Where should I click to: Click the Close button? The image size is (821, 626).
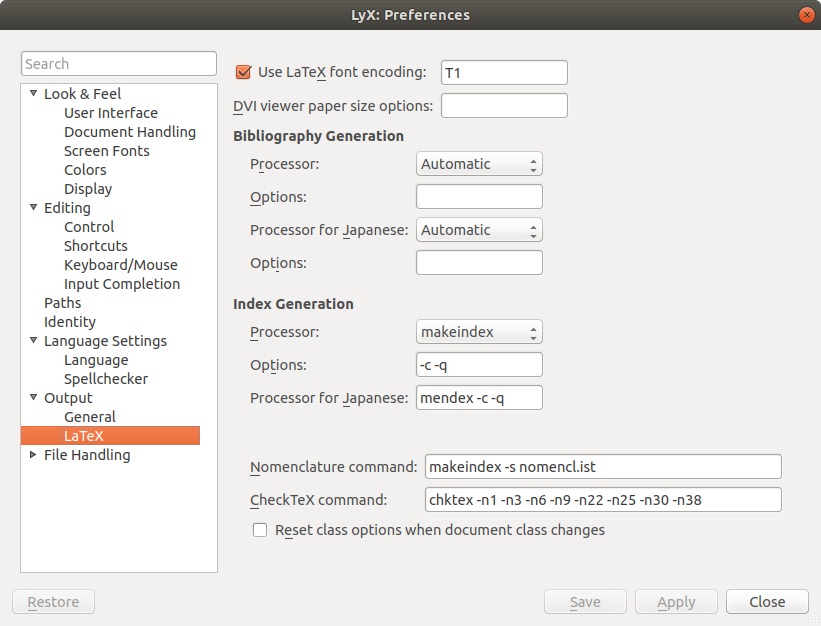pos(767,602)
